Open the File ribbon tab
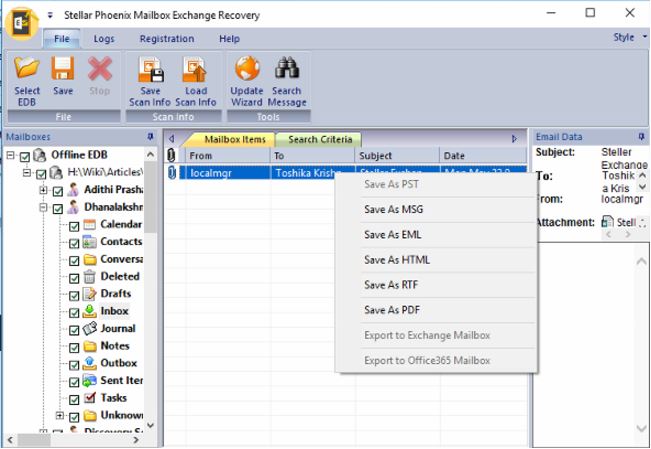The height and width of the screenshot is (449, 651). (x=62, y=39)
